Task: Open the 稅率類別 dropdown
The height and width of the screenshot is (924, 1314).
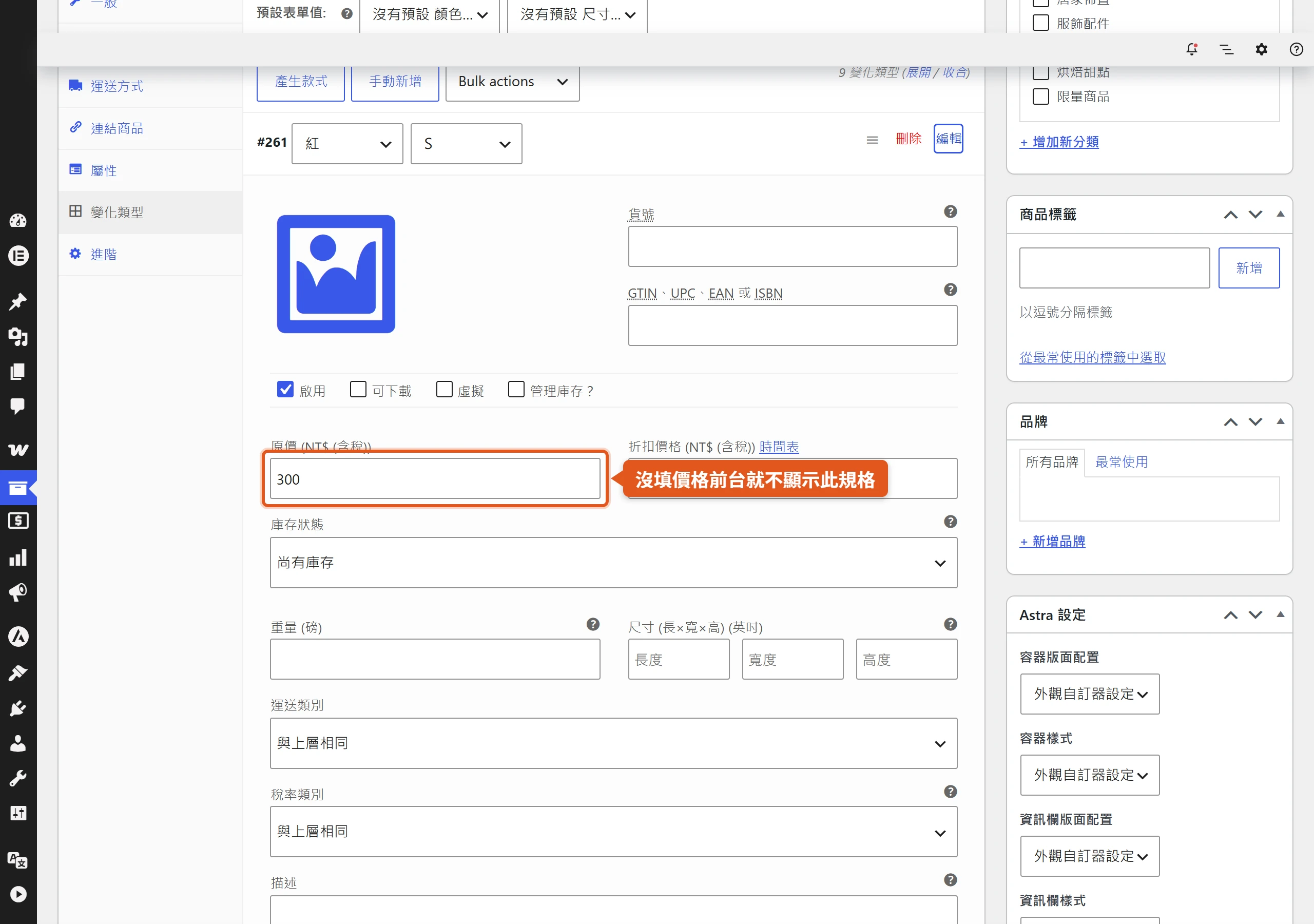Action: click(613, 832)
